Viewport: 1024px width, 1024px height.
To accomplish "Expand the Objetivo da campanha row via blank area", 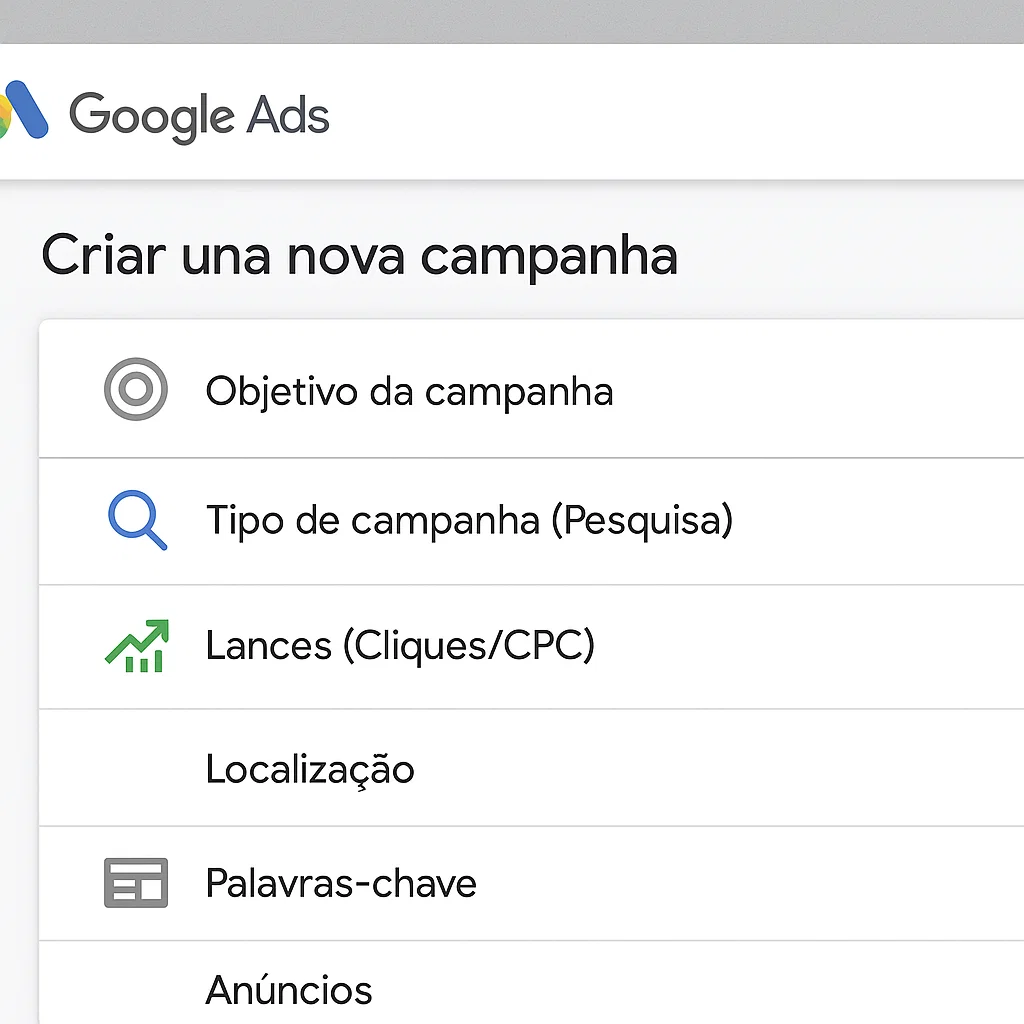I will (819, 389).
